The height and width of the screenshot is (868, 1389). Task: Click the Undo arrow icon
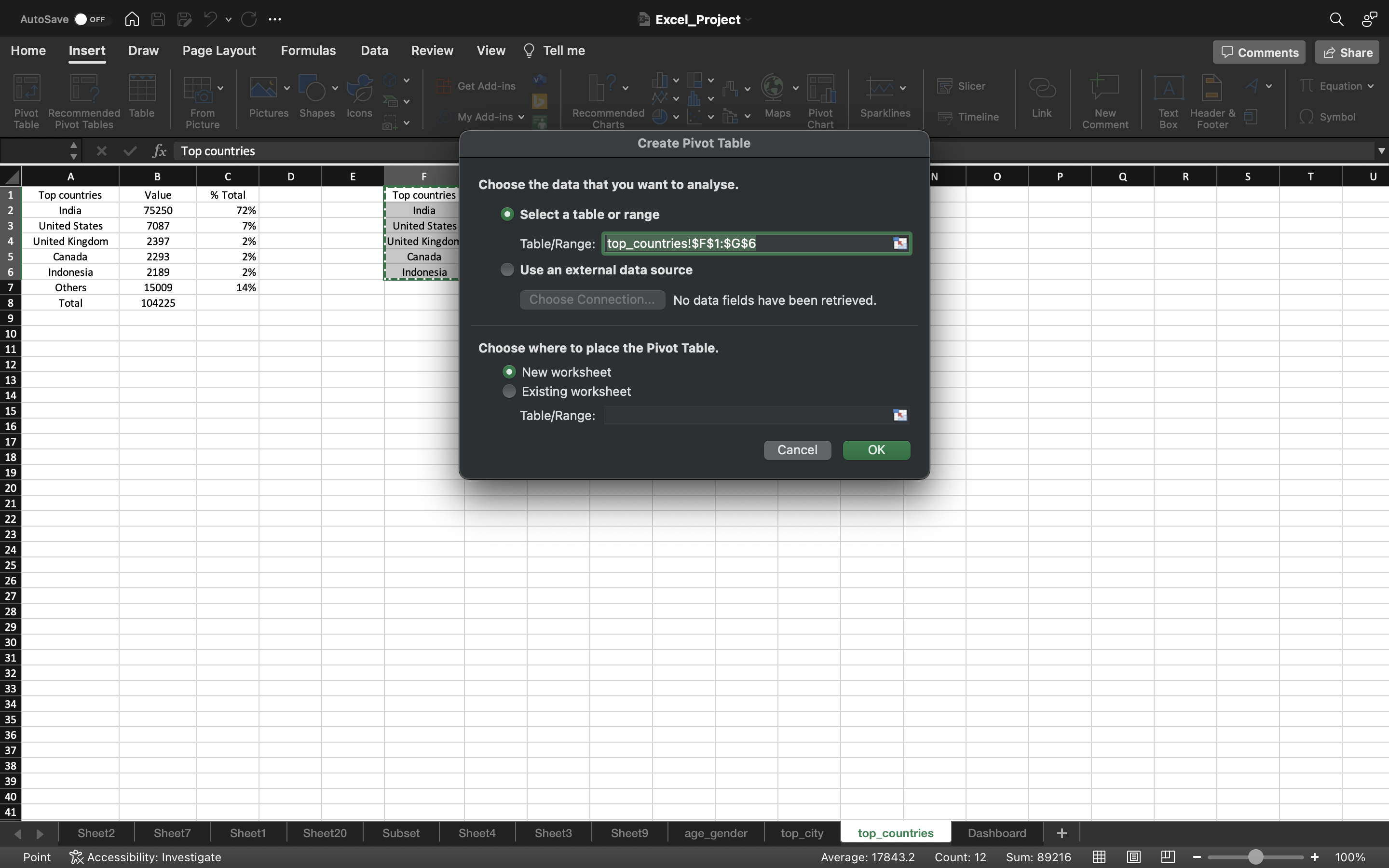click(x=210, y=19)
